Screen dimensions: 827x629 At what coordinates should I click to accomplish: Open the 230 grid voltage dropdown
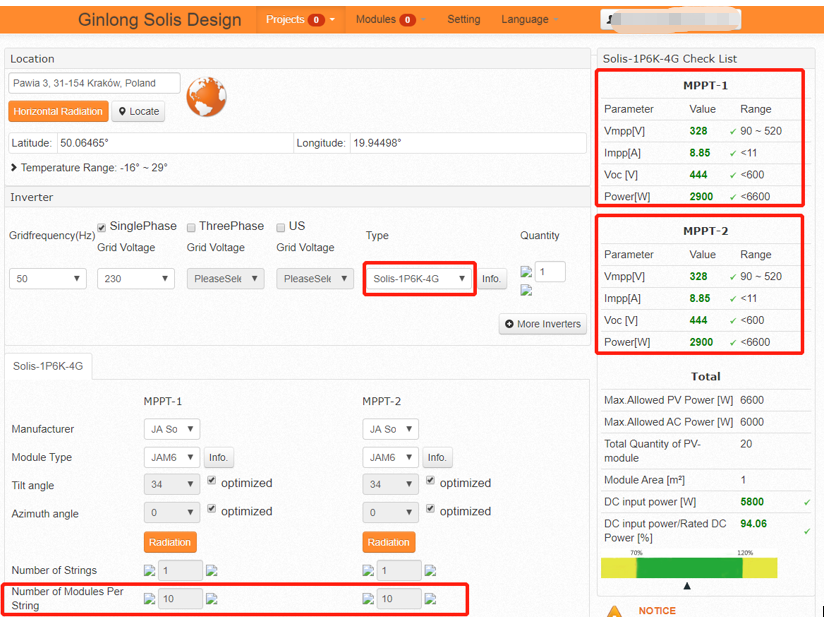(x=136, y=278)
